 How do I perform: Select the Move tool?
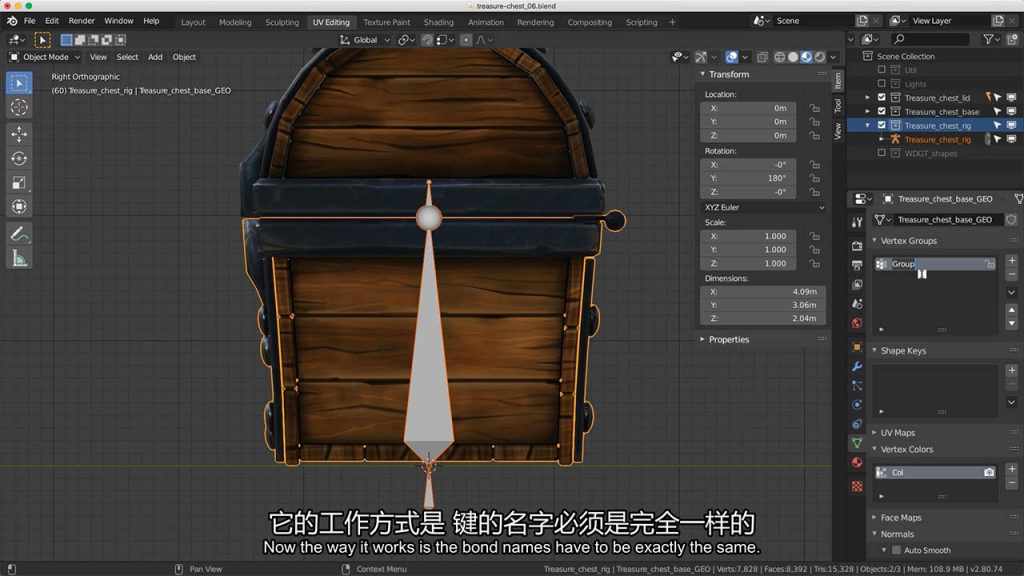click(19, 134)
